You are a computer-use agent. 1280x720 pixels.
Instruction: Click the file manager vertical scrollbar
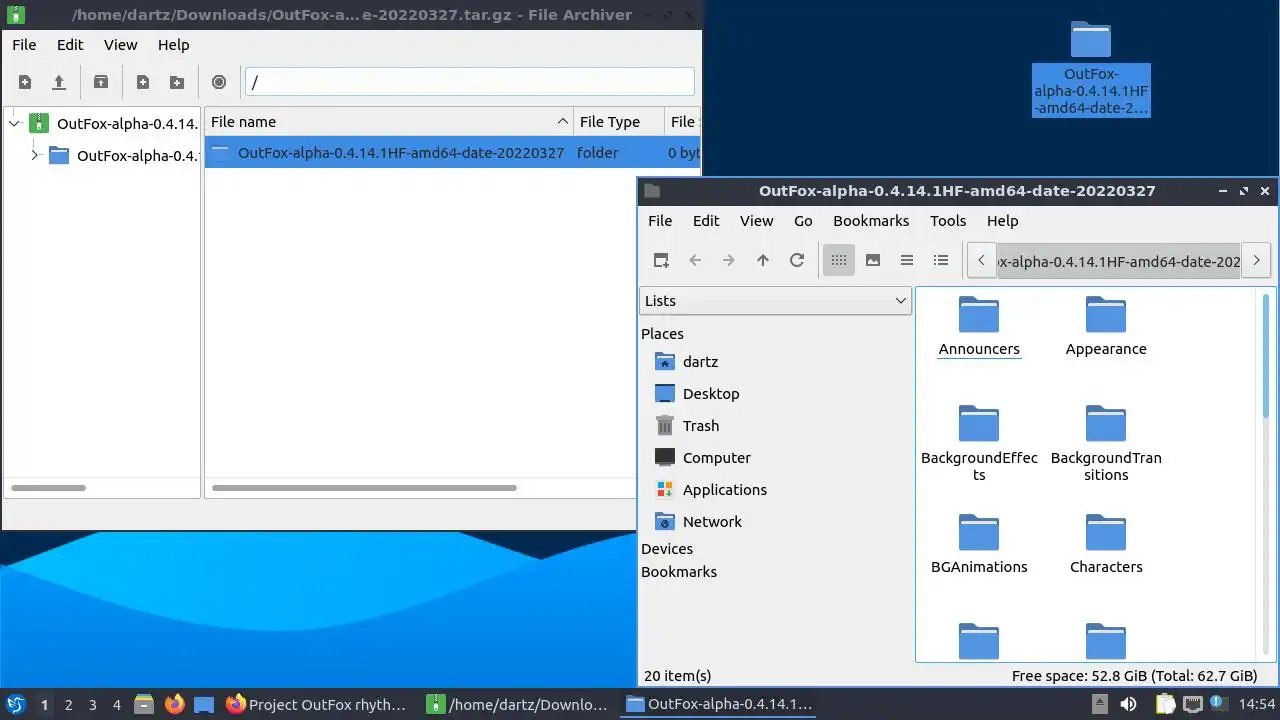pyautogui.click(x=1268, y=355)
